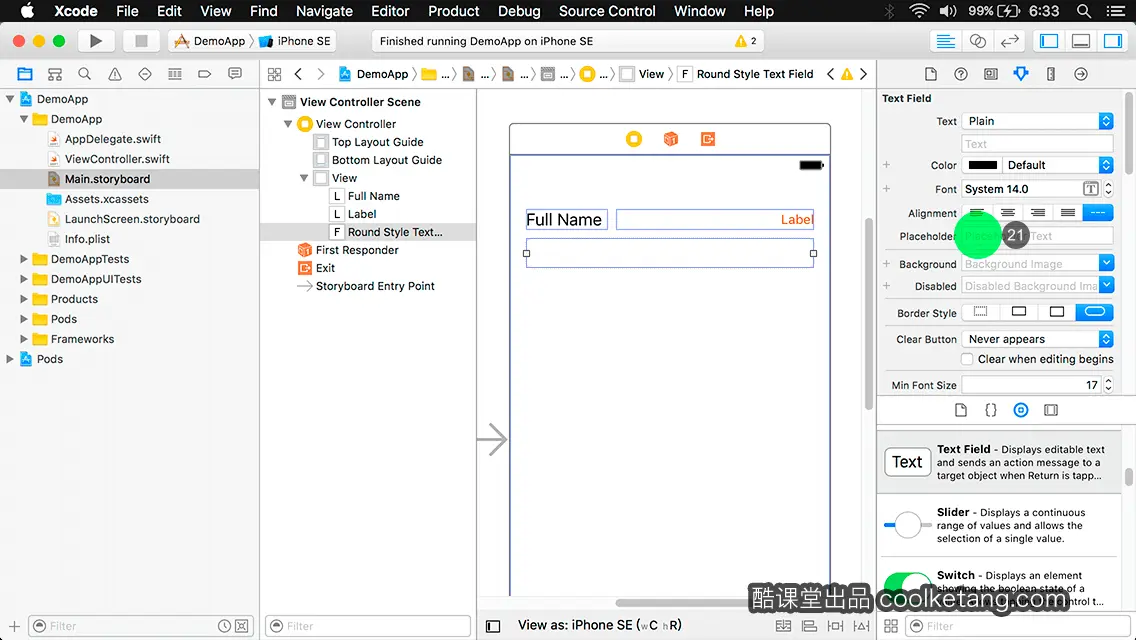Open the Product menu

click(454, 11)
